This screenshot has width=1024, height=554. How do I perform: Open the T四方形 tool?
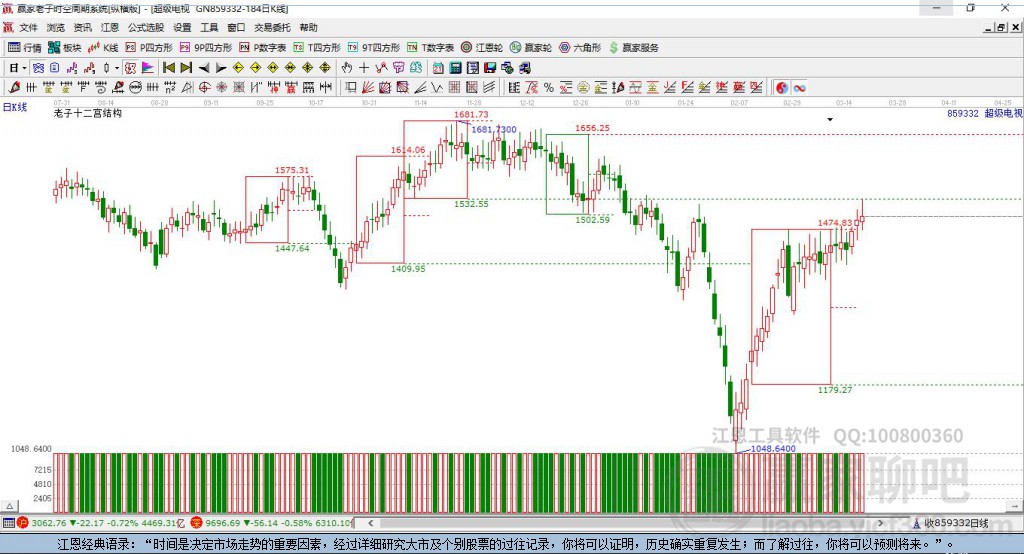pyautogui.click(x=317, y=47)
